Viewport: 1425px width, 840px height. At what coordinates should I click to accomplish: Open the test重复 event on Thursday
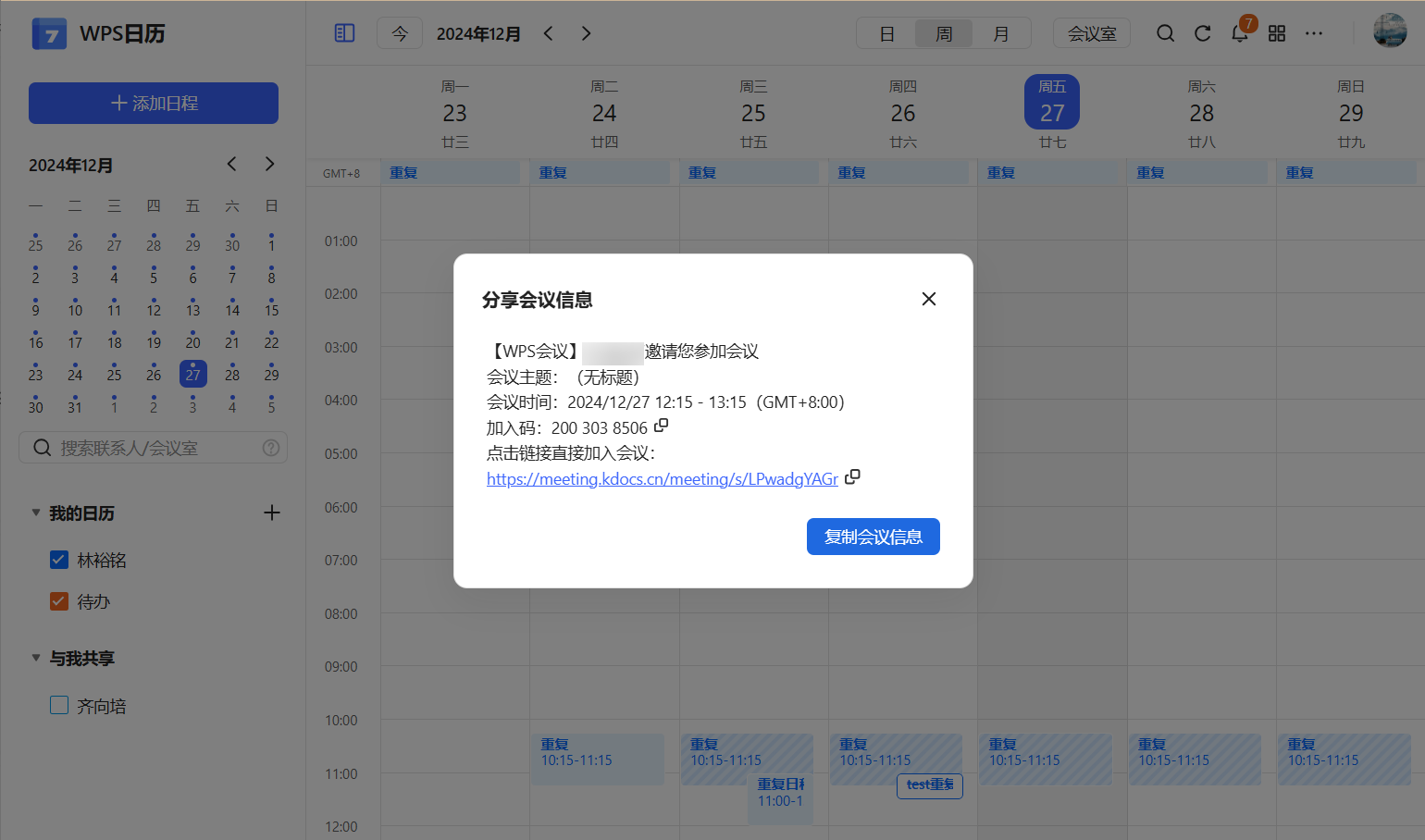click(930, 785)
